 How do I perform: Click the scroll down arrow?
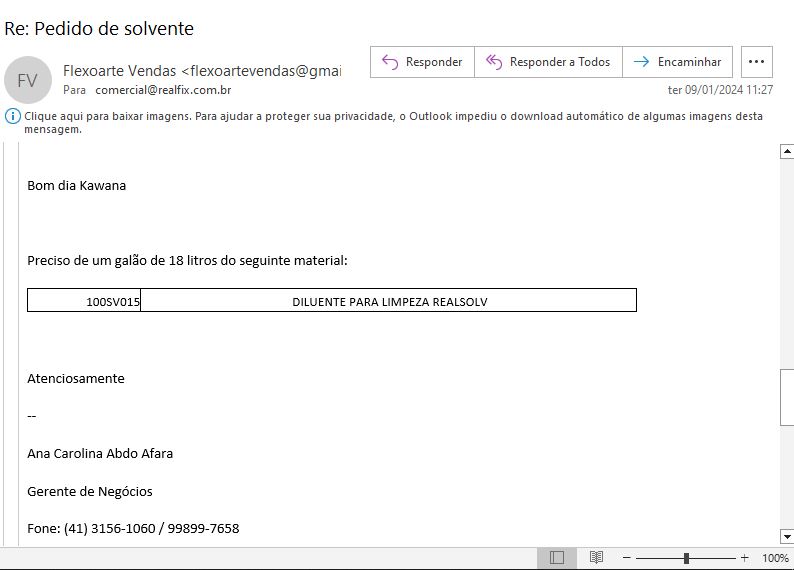click(x=786, y=537)
